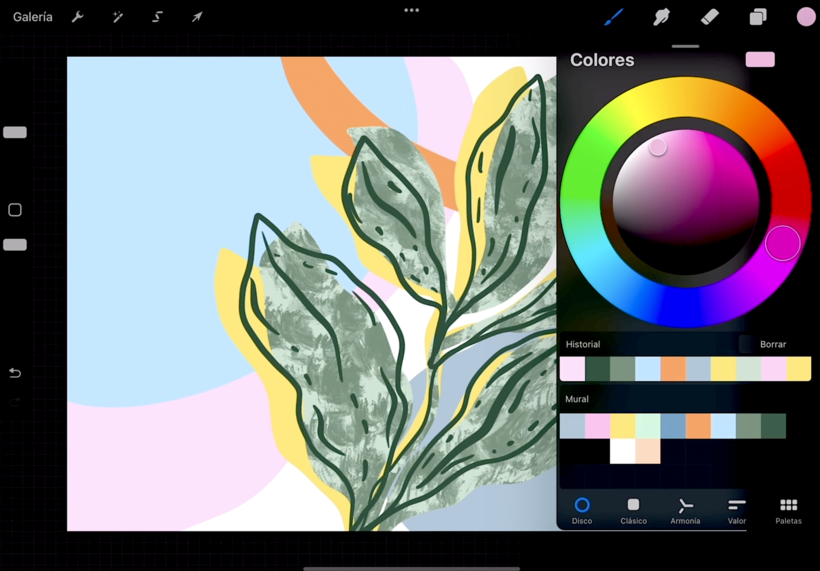820x571 pixels.
Task: Open the Galería gallery view
Action: pos(32,17)
